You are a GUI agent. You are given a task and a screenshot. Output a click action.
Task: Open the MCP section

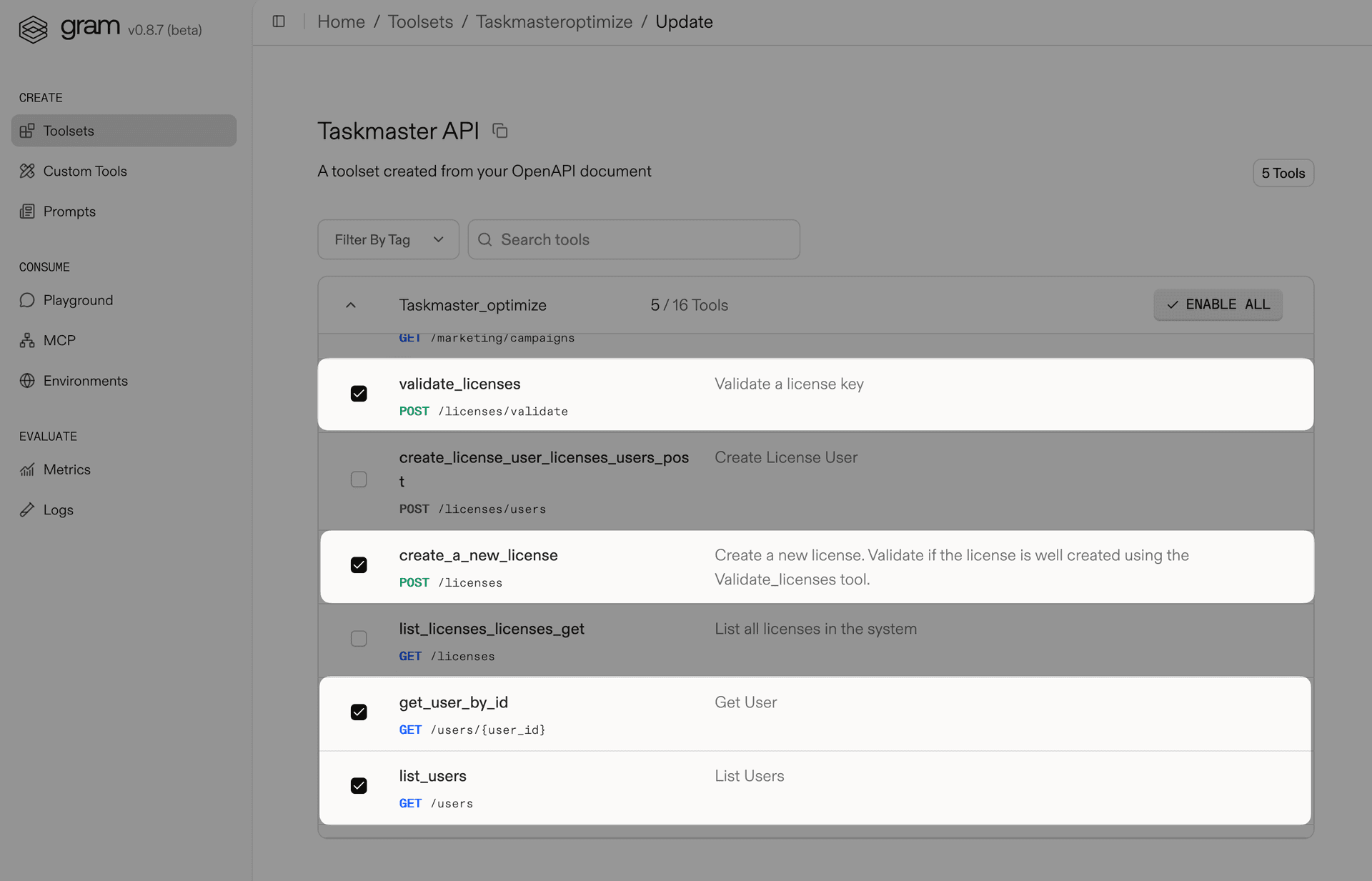tap(59, 339)
